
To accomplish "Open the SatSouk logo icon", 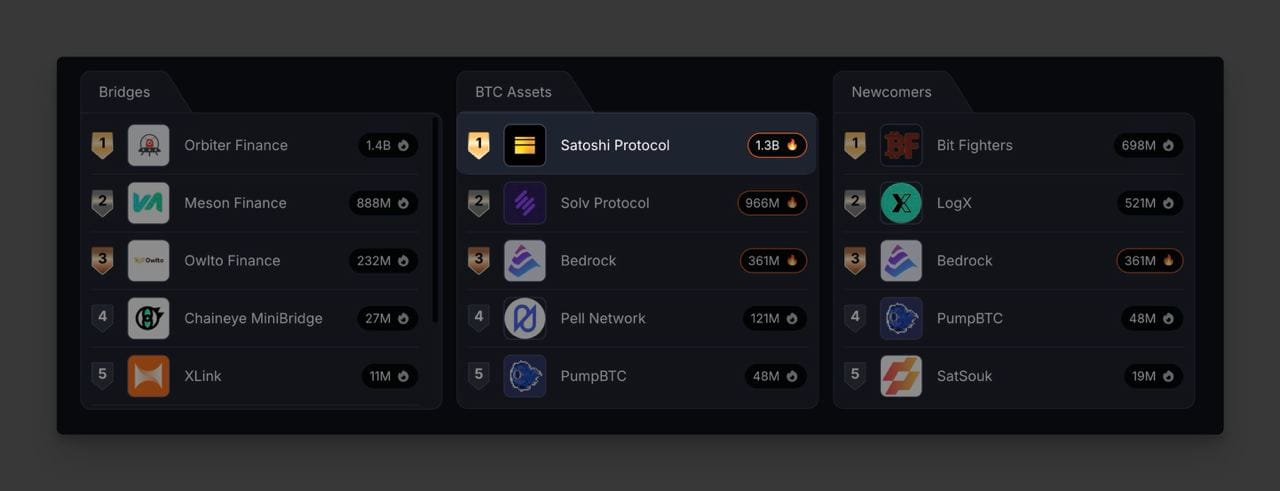I will (x=901, y=376).
